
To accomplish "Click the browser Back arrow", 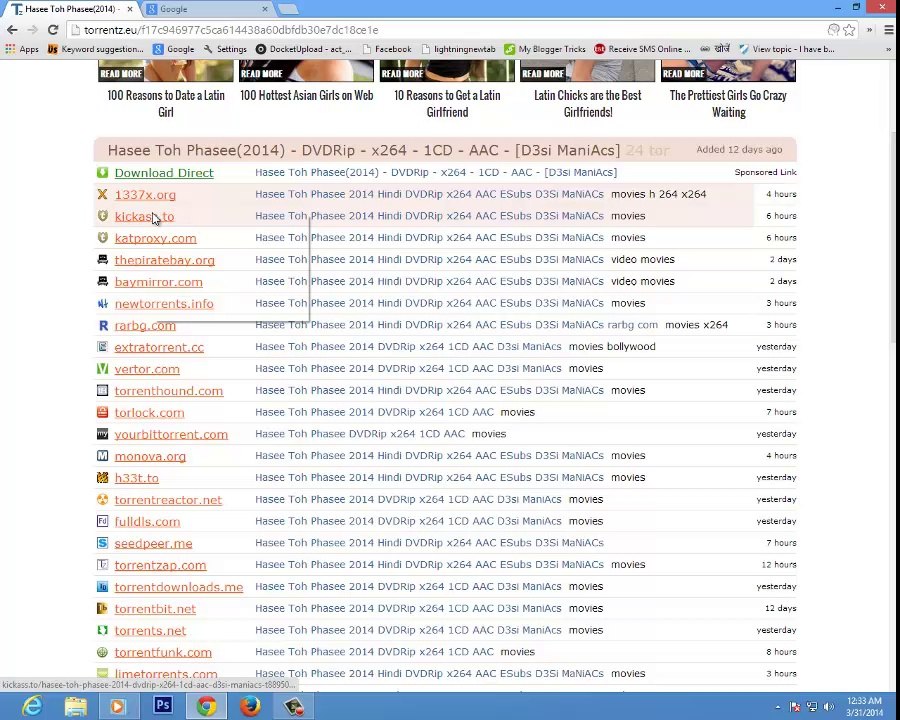I will point(12,30).
